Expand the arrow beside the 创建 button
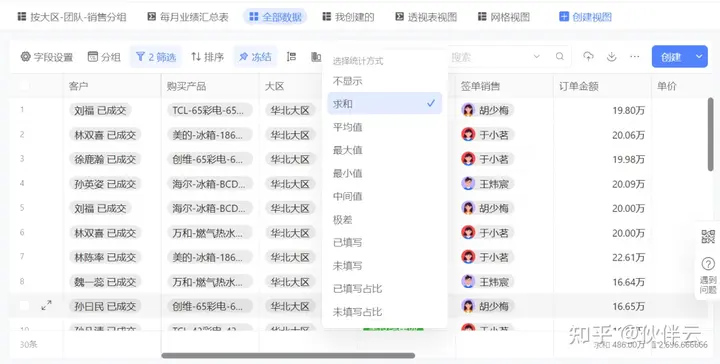Image resolution: width=720 pixels, height=364 pixels. 699,56
